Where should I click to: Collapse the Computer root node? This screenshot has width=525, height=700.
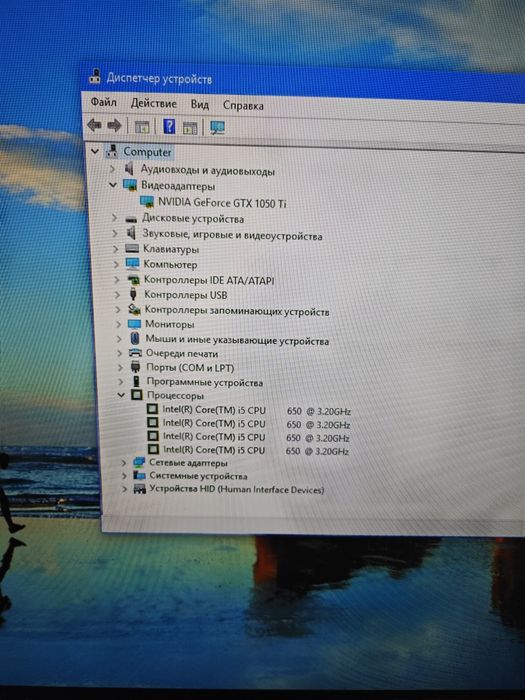pos(95,151)
